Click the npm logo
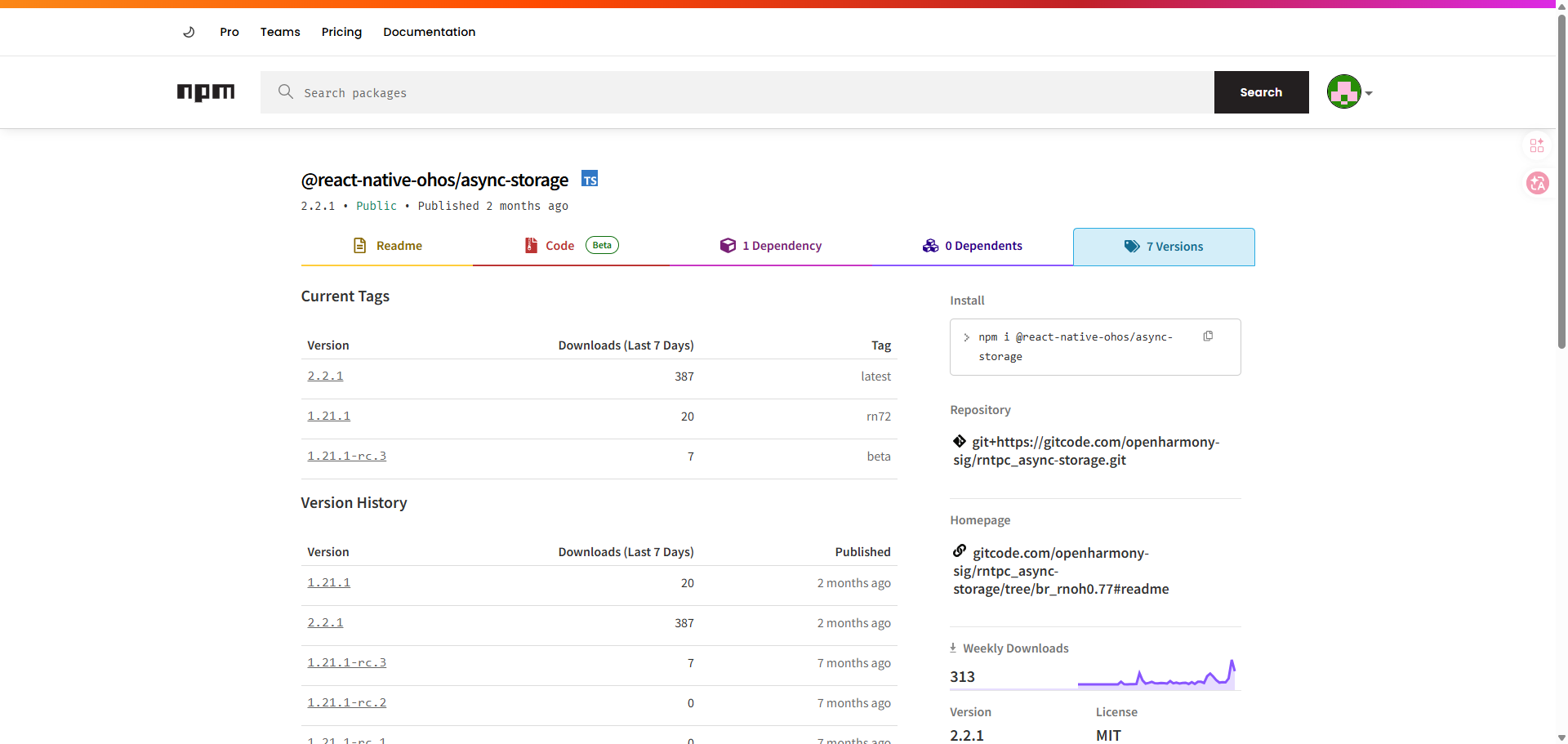Image resolution: width=1568 pixels, height=744 pixels. pos(206,92)
